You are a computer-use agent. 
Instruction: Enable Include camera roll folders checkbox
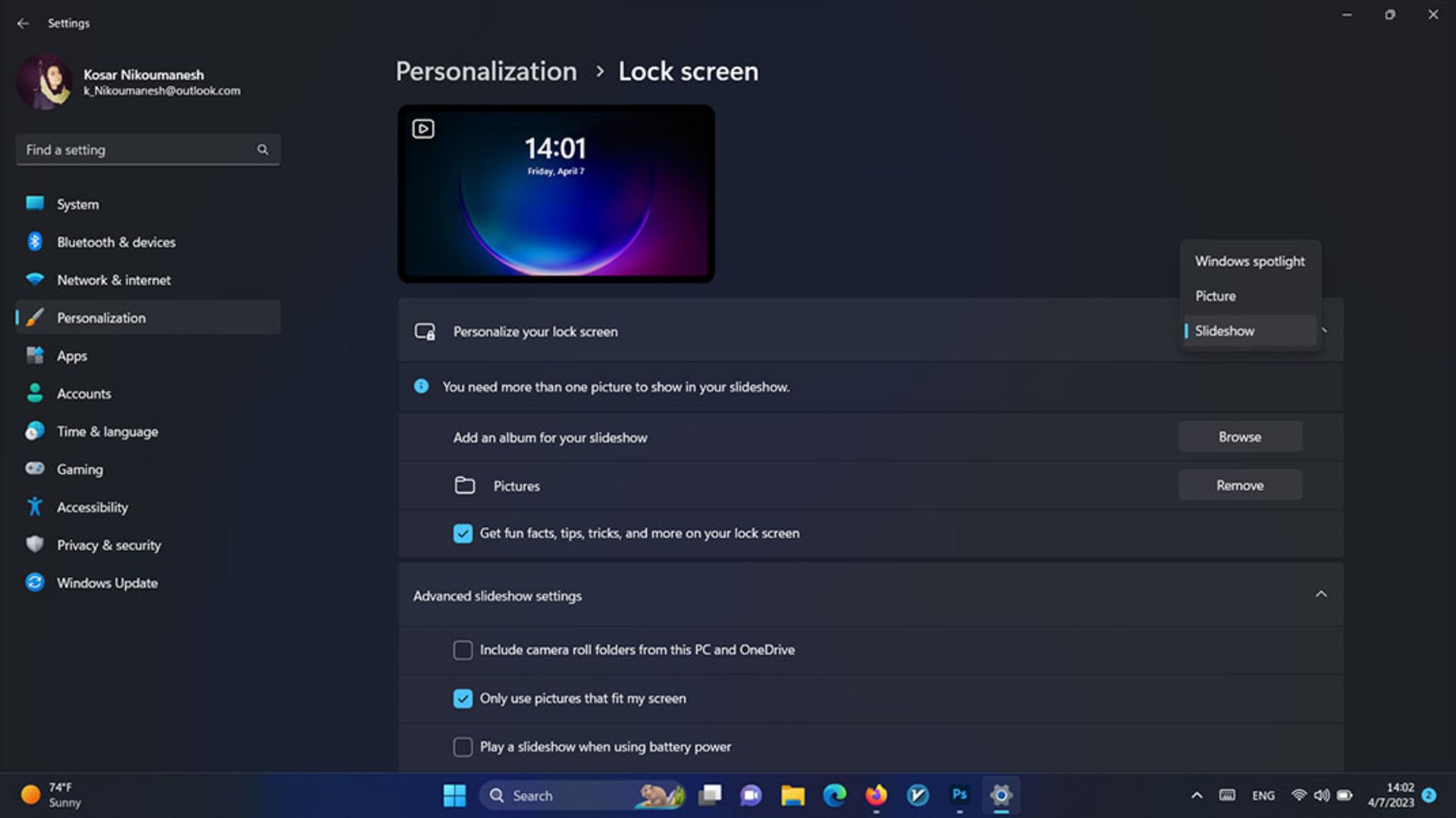tap(463, 650)
